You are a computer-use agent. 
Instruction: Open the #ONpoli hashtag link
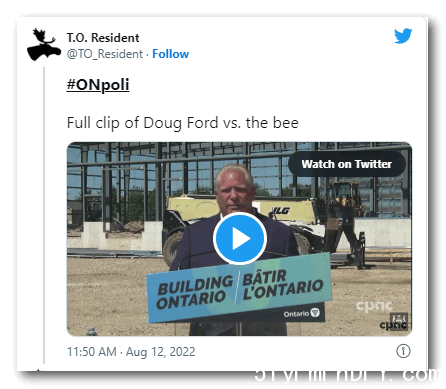(98, 85)
